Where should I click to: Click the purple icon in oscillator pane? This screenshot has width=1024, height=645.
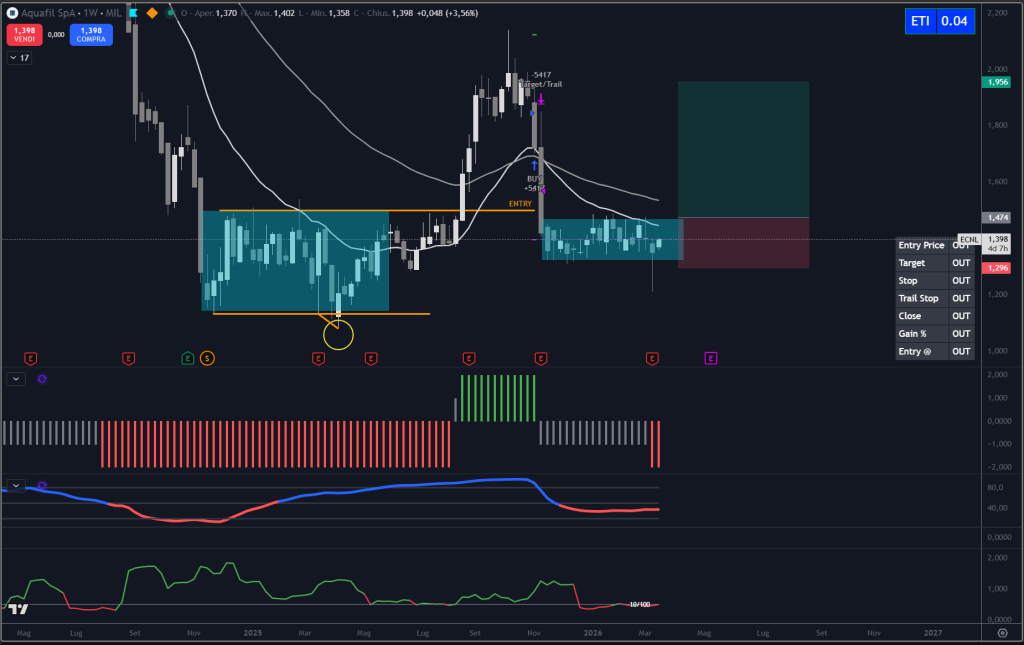click(x=42, y=485)
